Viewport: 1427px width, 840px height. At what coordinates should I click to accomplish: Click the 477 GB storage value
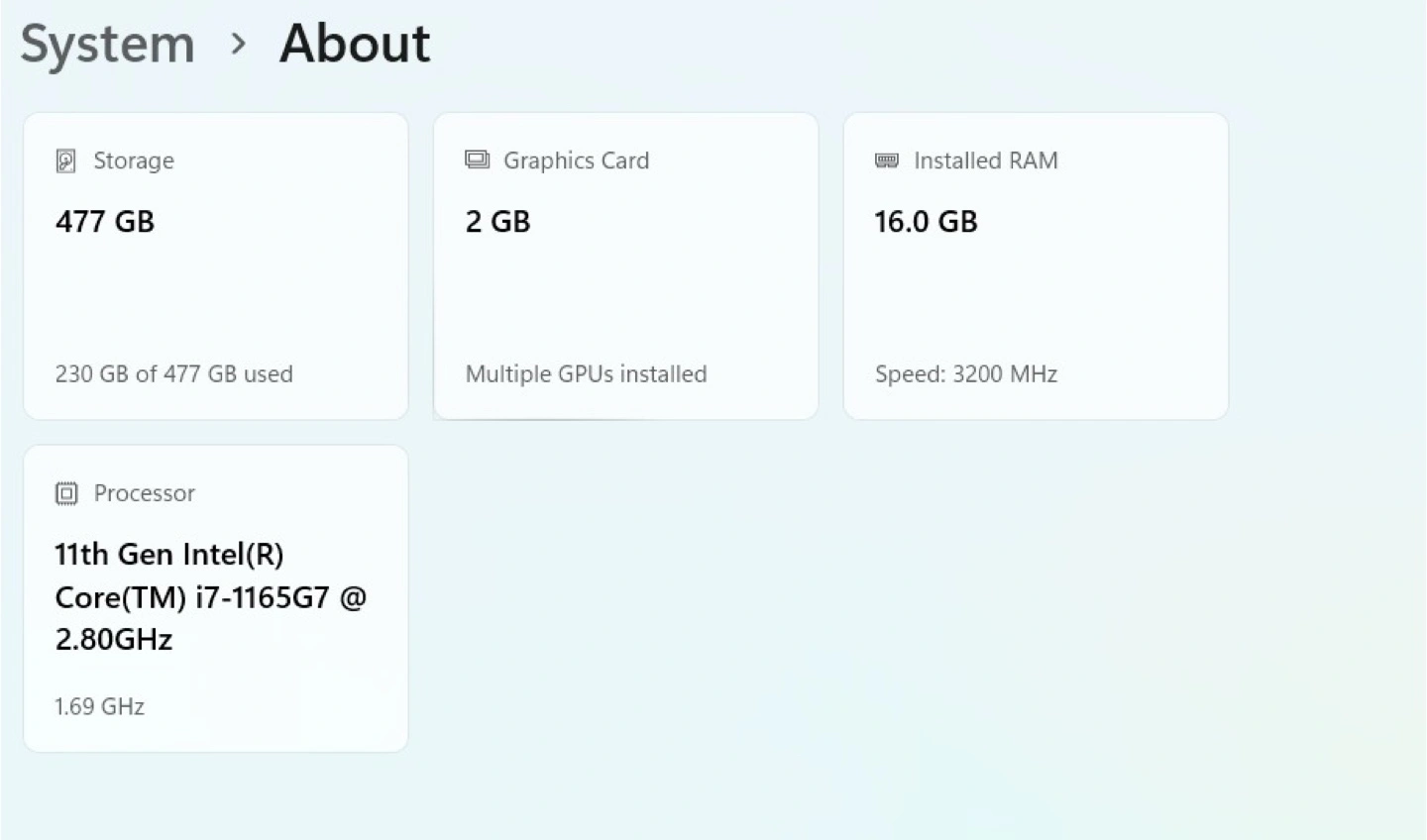point(105,222)
